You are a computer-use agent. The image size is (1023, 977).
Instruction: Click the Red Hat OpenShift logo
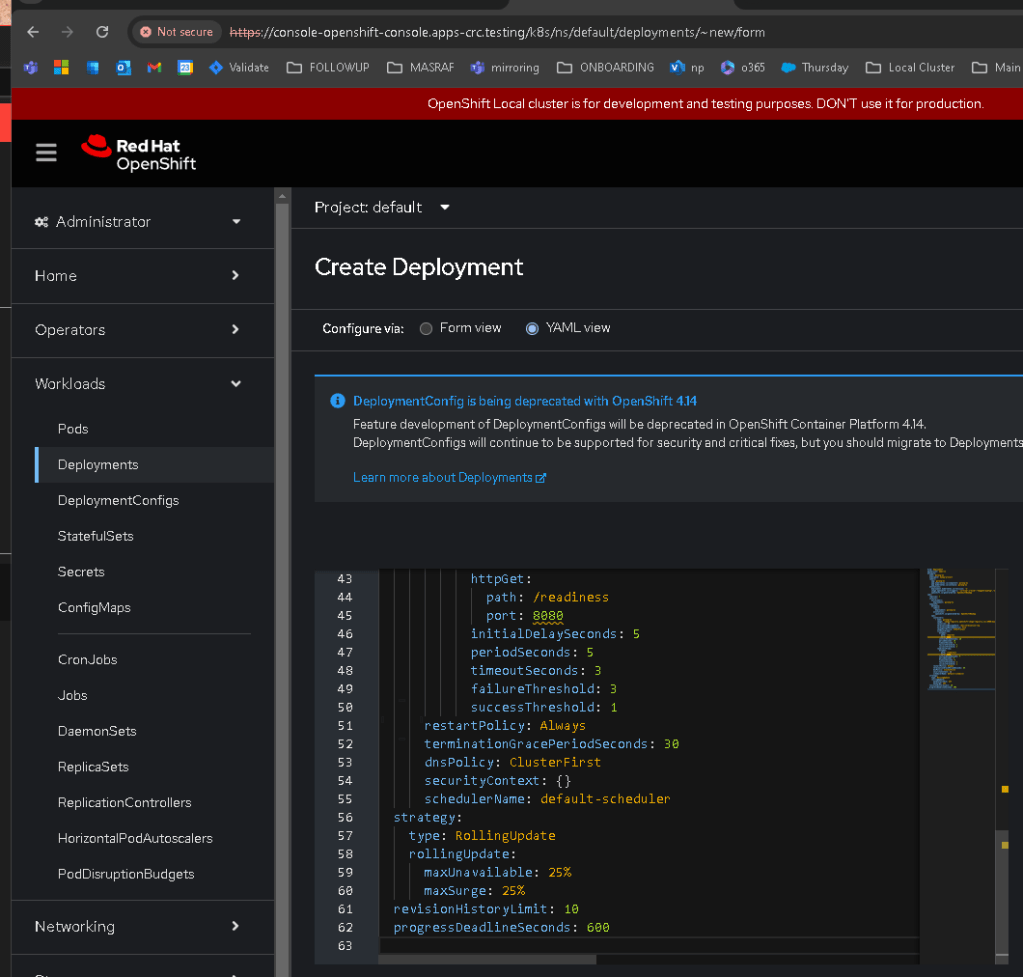tap(138, 153)
